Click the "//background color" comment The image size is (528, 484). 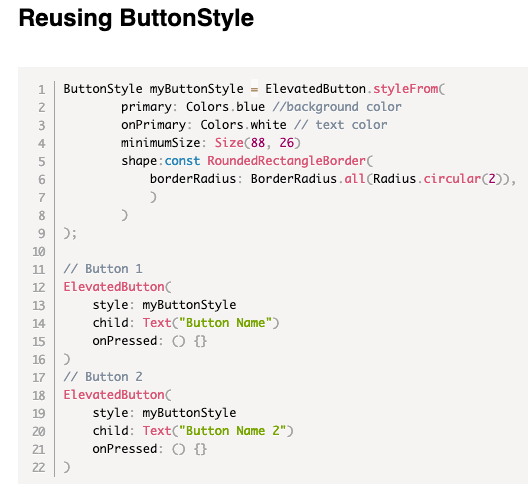tap(337, 107)
